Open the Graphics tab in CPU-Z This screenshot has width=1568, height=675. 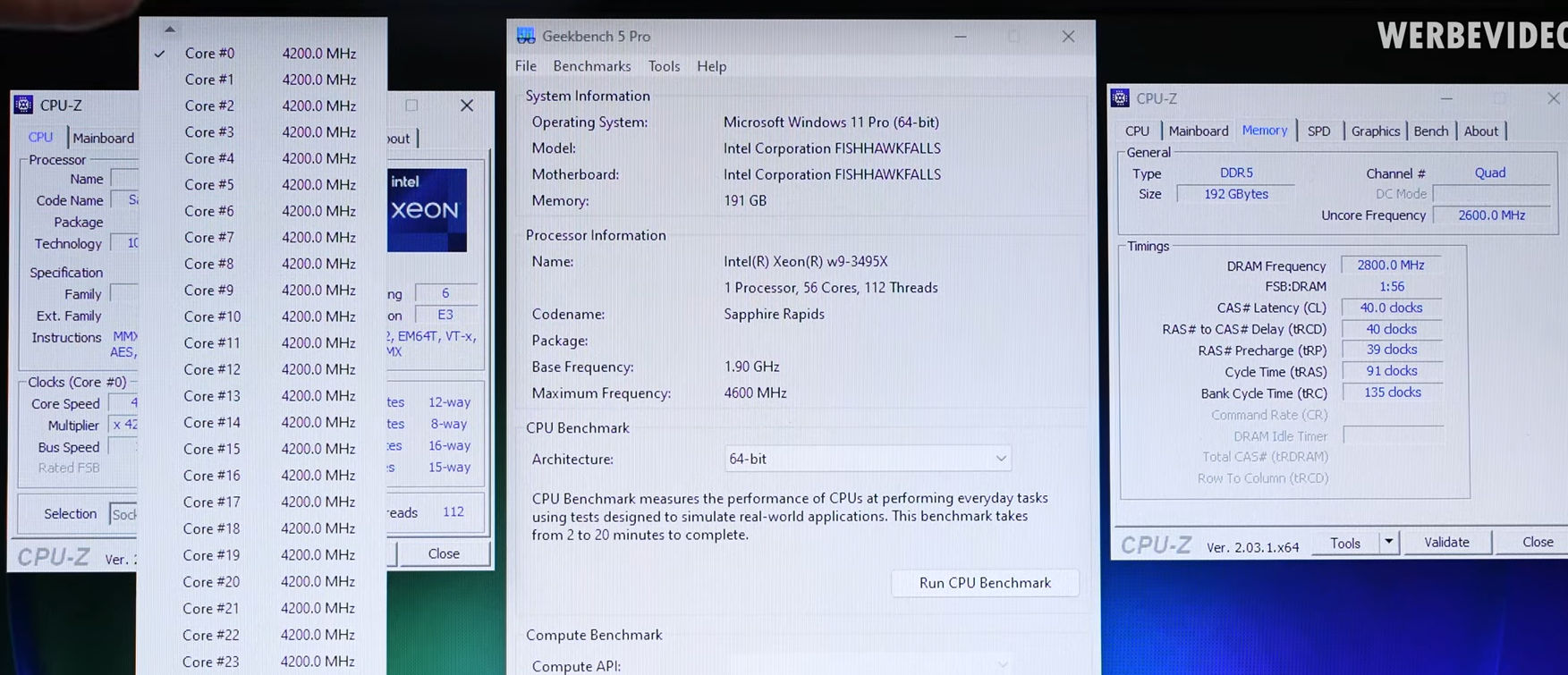1375,131
